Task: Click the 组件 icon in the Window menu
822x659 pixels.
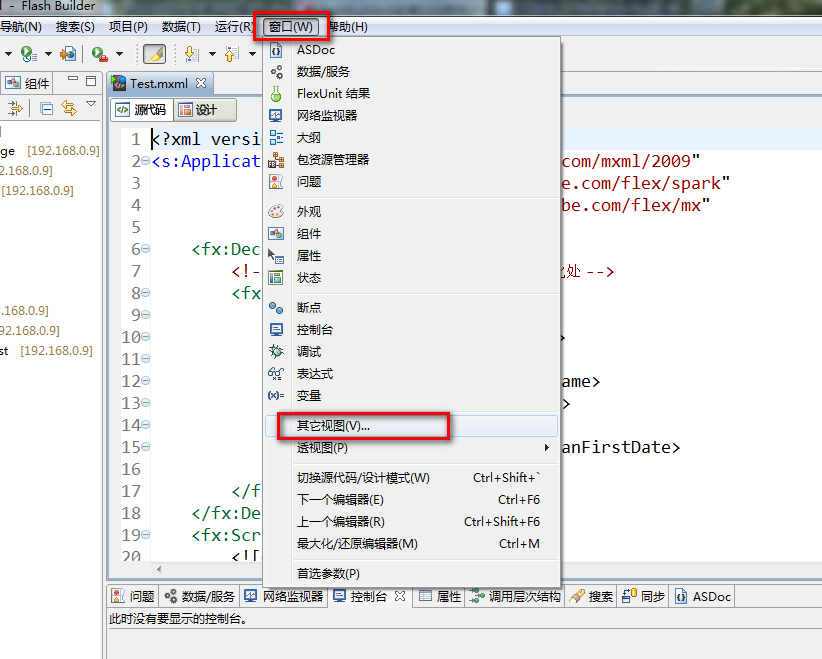Action: (276, 233)
